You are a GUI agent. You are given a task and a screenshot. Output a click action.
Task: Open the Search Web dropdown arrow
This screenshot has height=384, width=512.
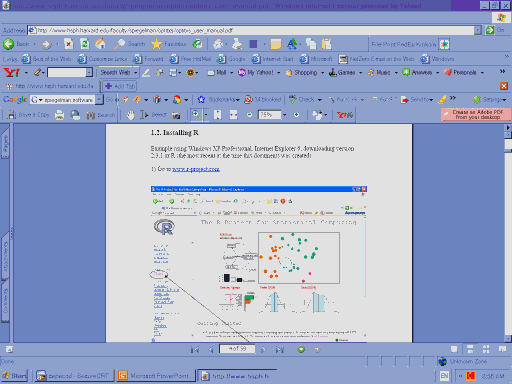pos(135,72)
